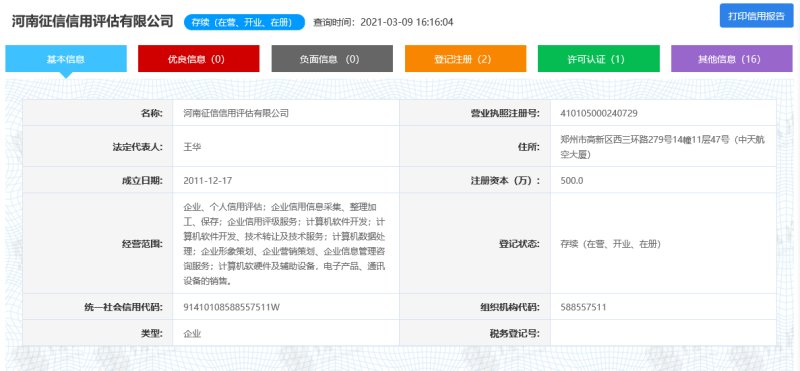This screenshot has width=800, height=371.
Task: Click the 存续（在营、开业、在册）status badge
Action: 244,22
